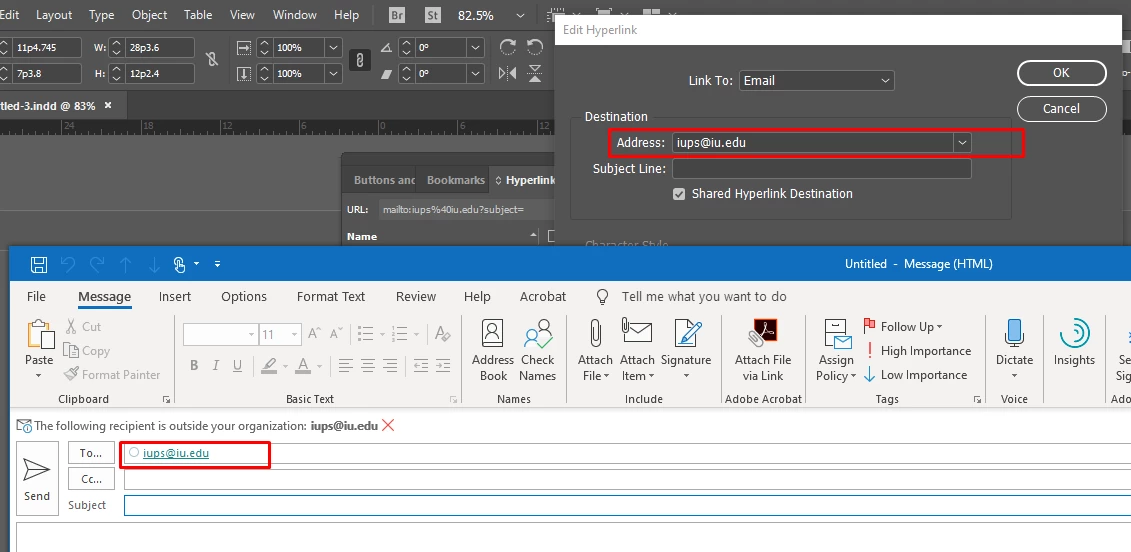
Task: Toggle Shared Hyperlink Destination checkbox
Action: click(679, 194)
